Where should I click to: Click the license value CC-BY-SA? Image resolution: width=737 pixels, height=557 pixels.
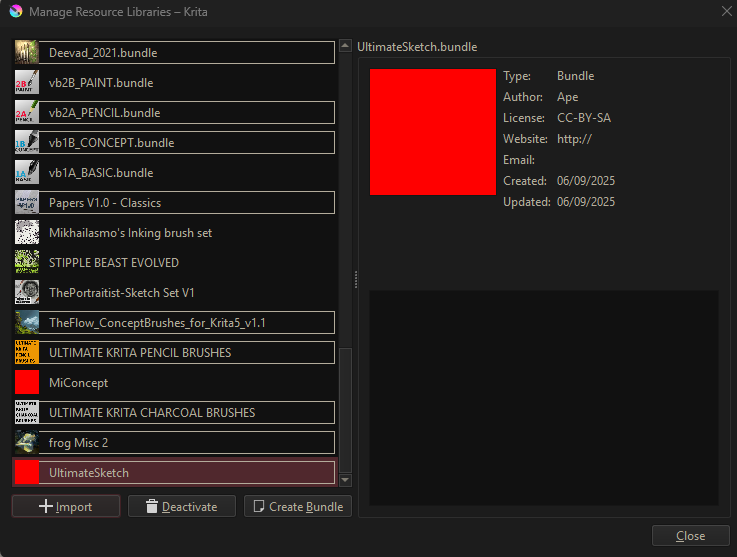[584, 118]
